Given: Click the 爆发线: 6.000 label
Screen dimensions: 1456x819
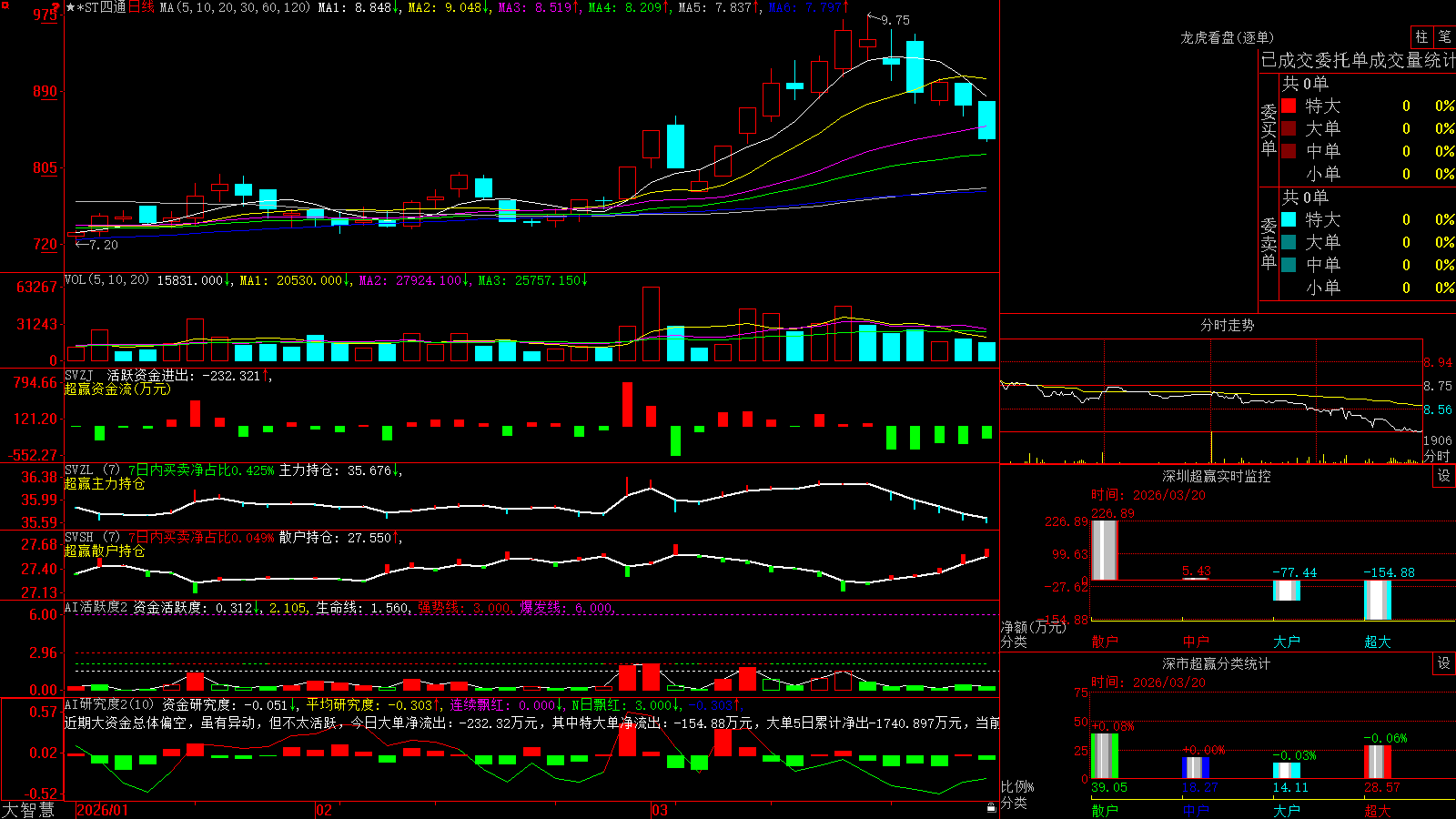Looking at the screenshot, I should coord(566,608).
